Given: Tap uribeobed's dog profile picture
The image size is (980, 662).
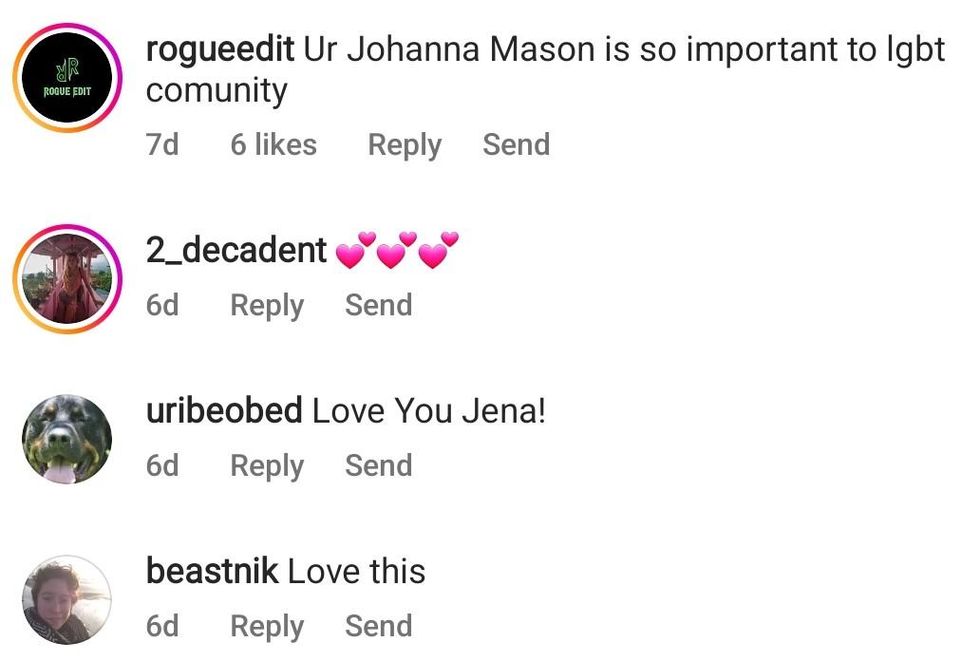Looking at the screenshot, I should (67, 439).
